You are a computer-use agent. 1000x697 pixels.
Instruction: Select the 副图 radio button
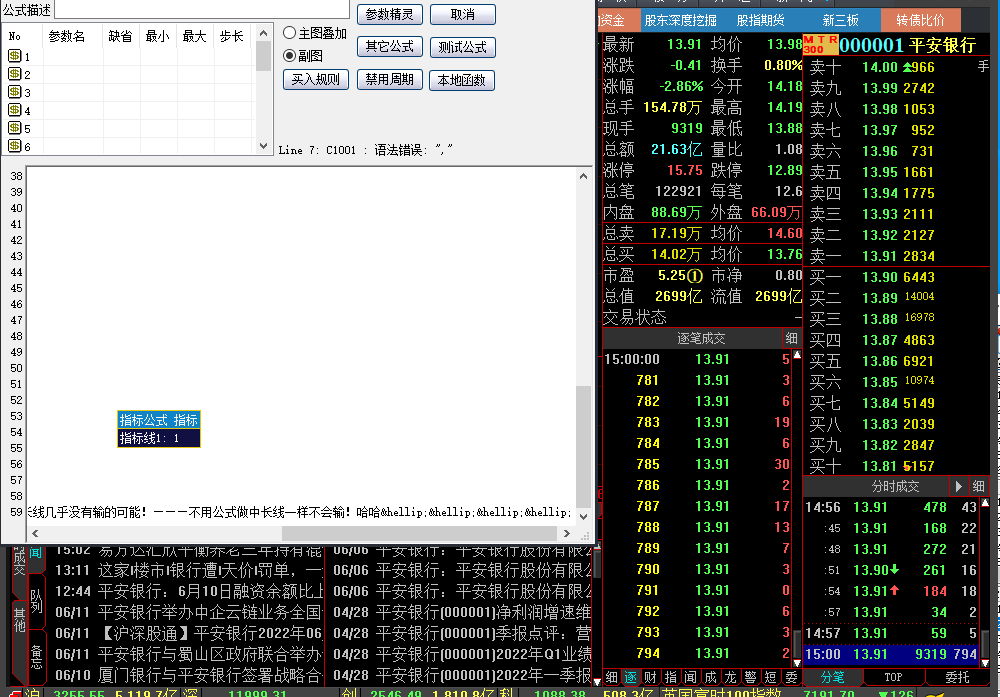290,56
